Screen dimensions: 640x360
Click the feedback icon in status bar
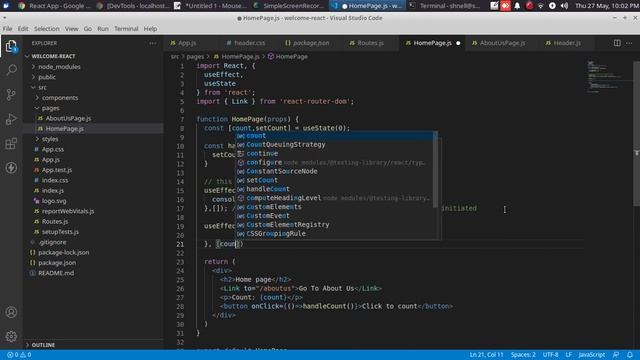click(x=616, y=355)
